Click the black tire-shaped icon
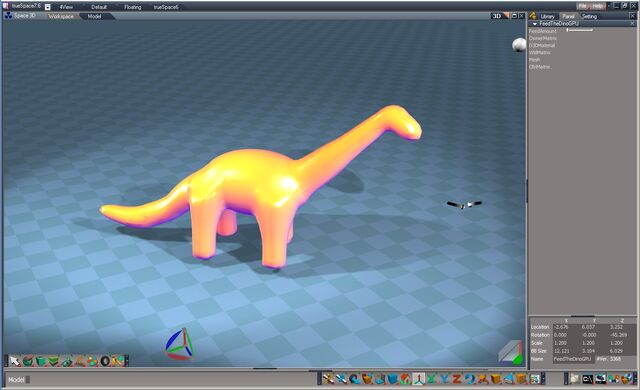The height and width of the screenshot is (390, 640). click(105, 361)
